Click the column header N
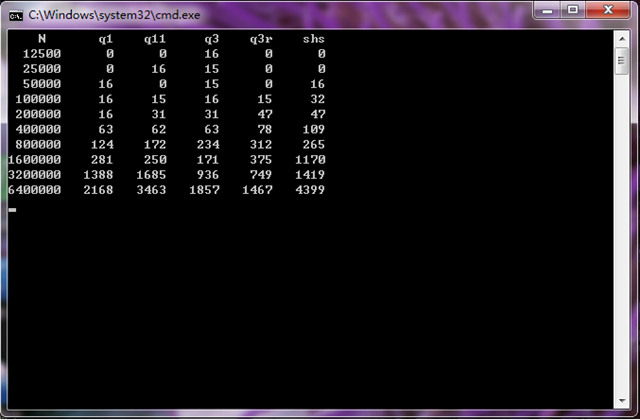 (42, 39)
